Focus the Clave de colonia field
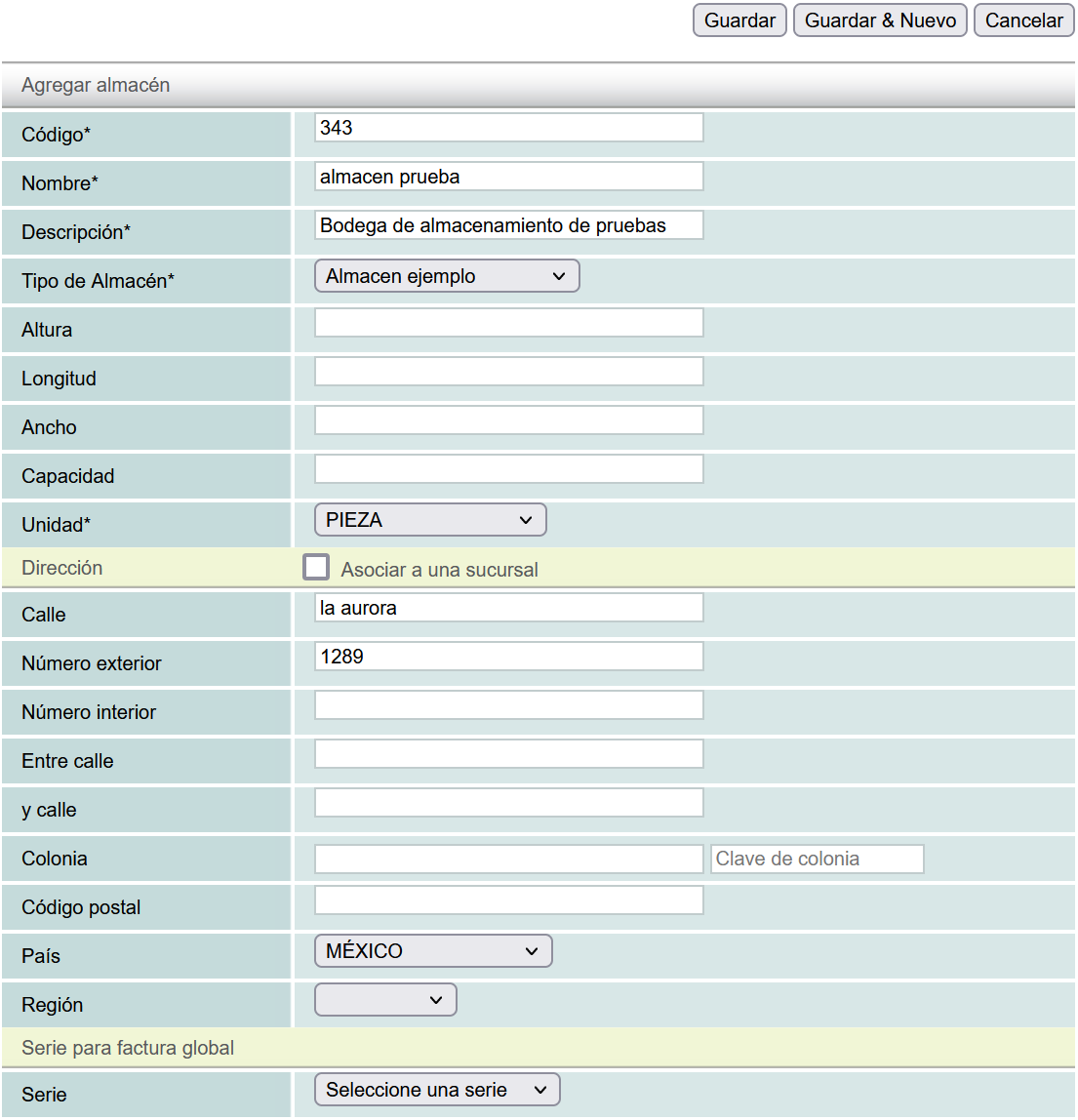The height and width of the screenshot is (1120, 1078). [817, 860]
